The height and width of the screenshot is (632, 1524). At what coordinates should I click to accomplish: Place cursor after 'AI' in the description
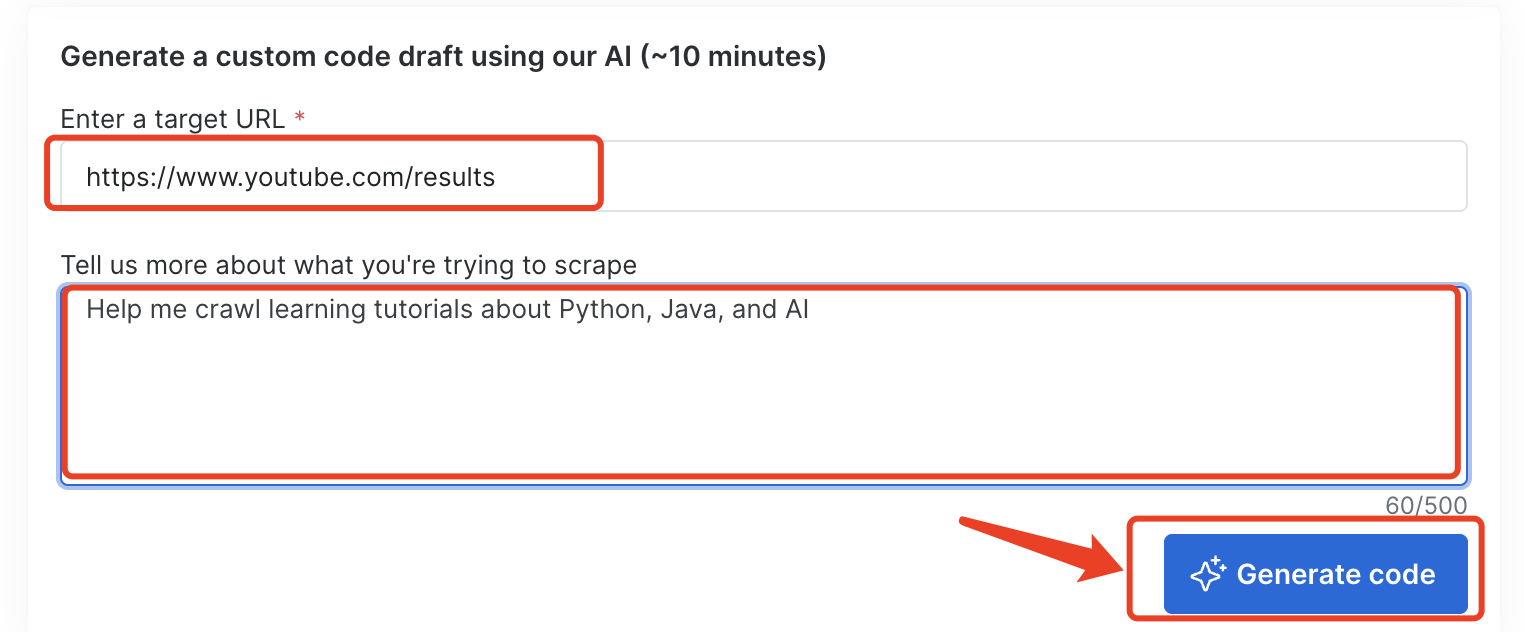(x=810, y=310)
